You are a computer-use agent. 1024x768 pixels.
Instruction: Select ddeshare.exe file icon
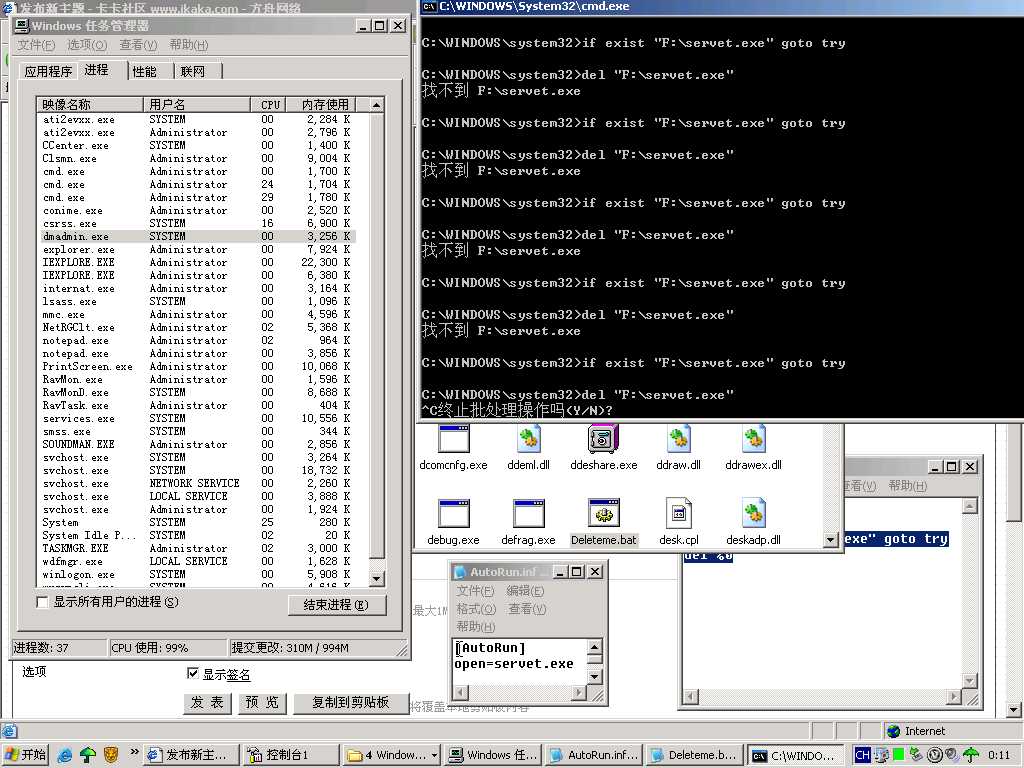coord(603,439)
